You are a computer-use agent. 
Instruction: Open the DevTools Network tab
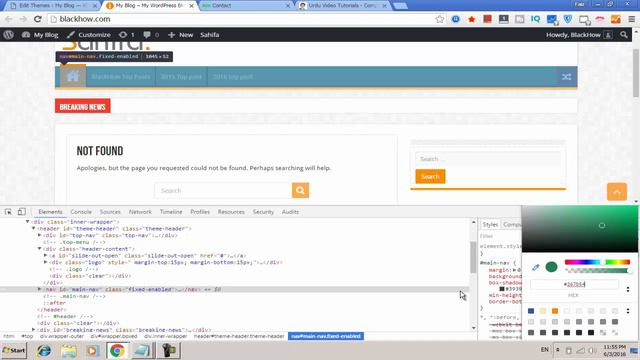[140, 212]
